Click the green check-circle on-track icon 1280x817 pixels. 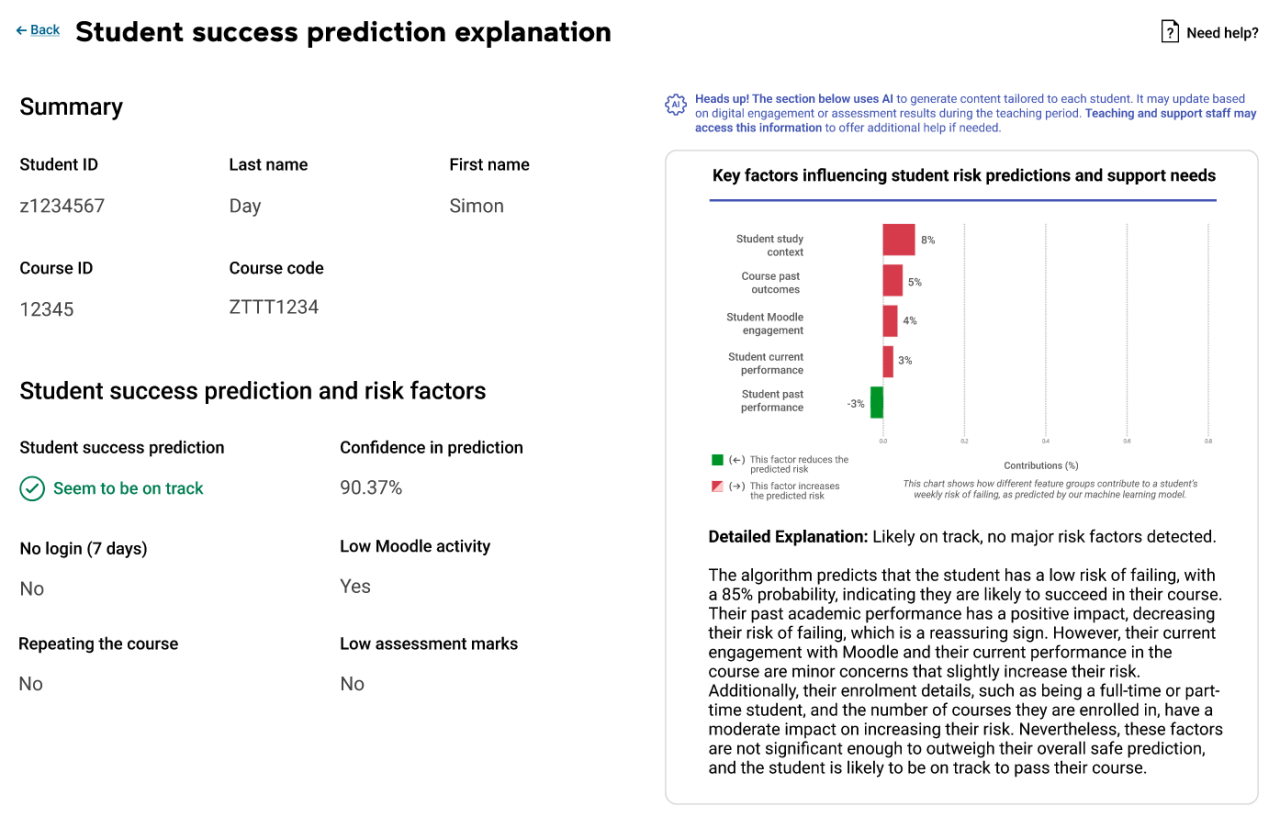tap(31, 489)
